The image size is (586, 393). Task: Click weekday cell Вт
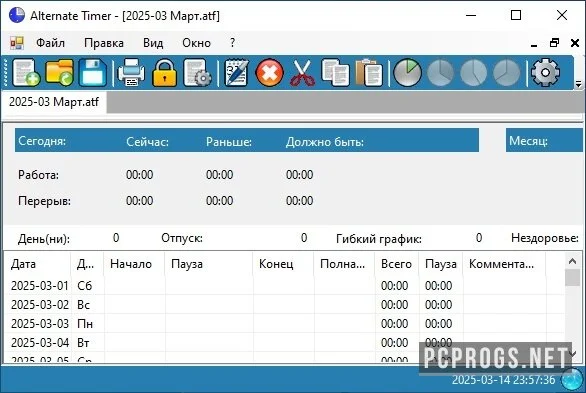point(83,343)
